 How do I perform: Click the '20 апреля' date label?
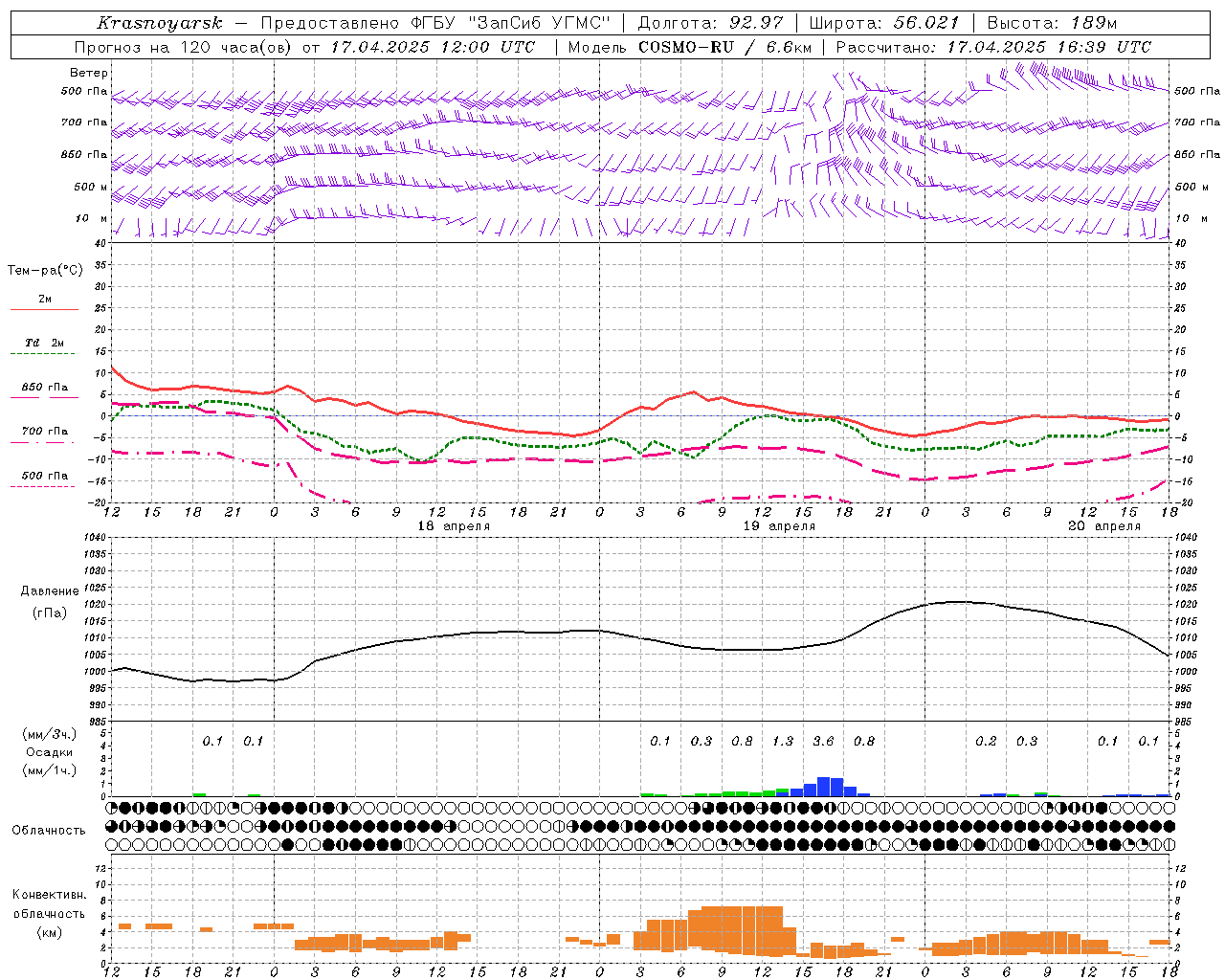click(1104, 526)
